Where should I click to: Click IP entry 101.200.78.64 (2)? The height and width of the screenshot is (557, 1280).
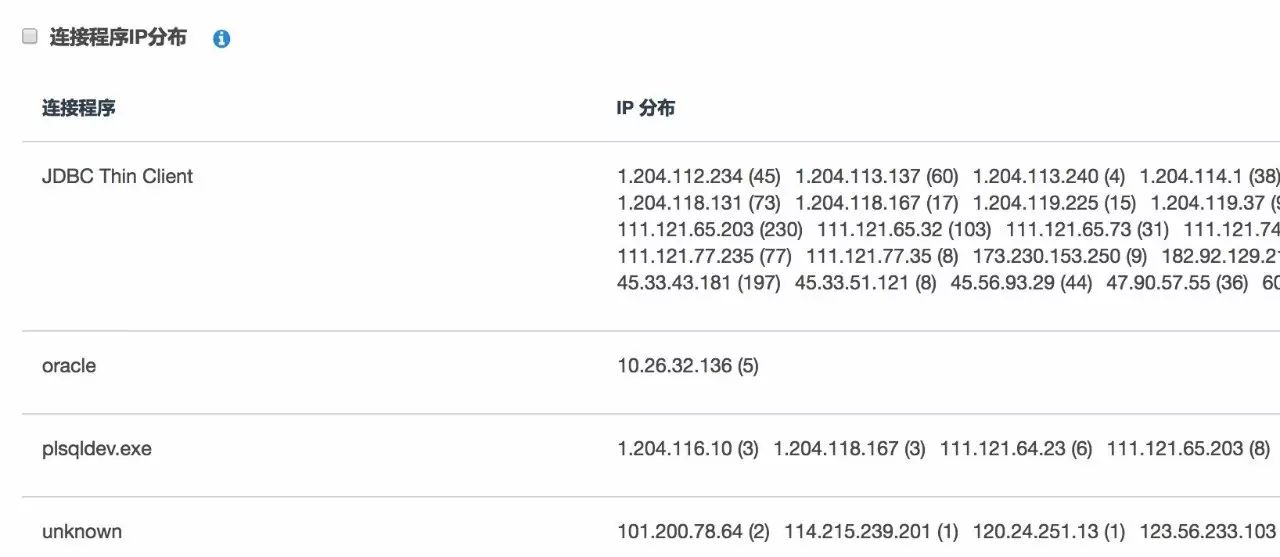coord(694,532)
